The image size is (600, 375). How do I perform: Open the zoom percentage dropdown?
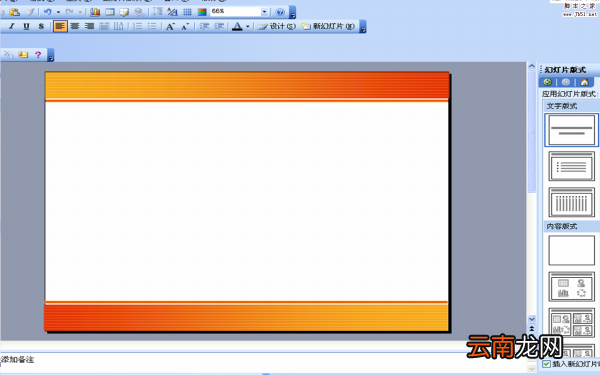click(x=264, y=12)
